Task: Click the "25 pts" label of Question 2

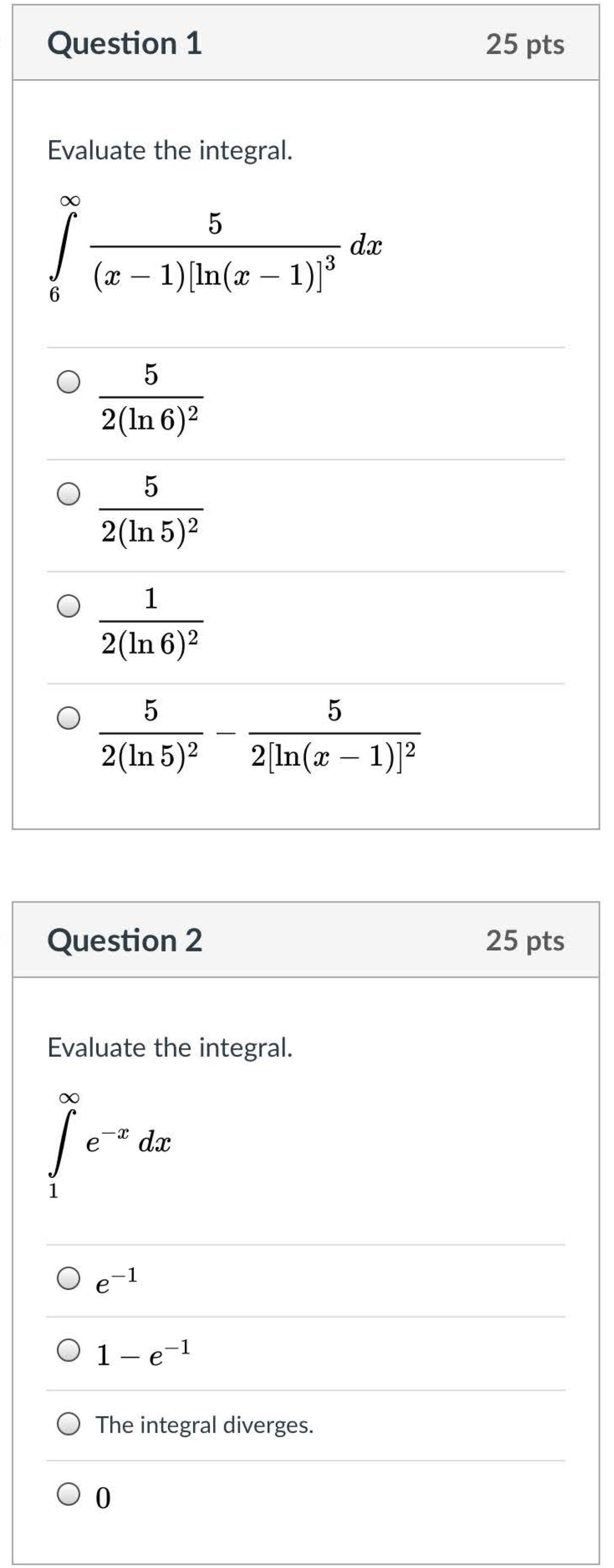Action: pyautogui.click(x=525, y=940)
